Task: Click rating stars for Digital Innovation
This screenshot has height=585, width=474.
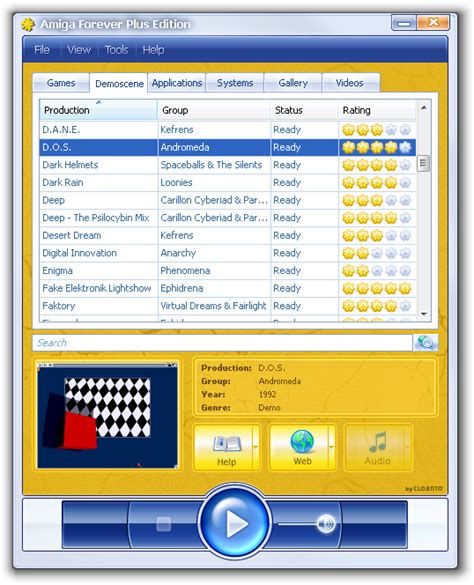Action: pos(377,253)
